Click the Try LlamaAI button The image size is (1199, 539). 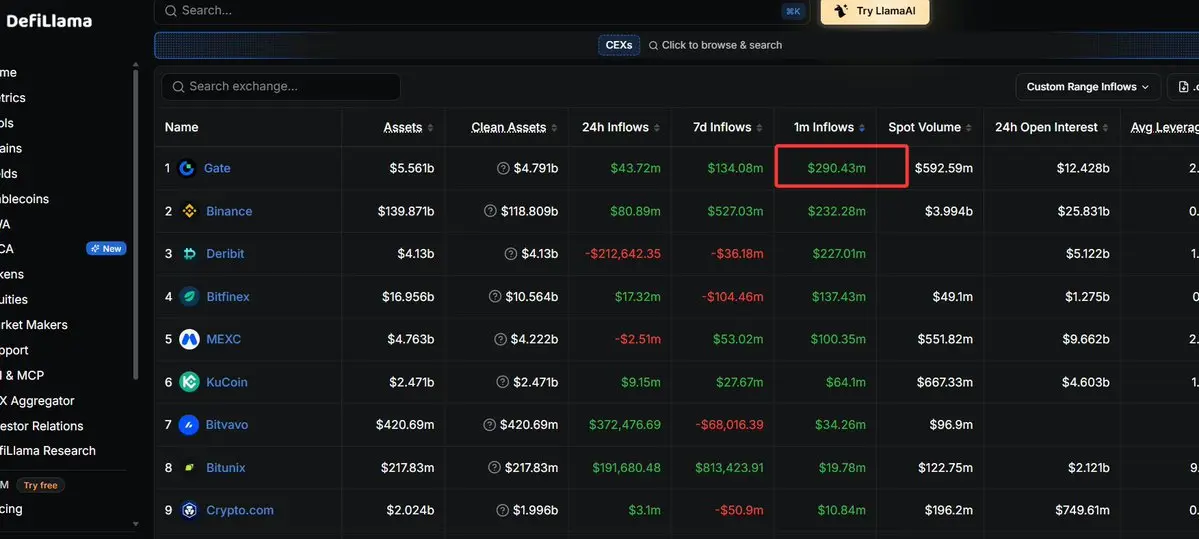(875, 11)
